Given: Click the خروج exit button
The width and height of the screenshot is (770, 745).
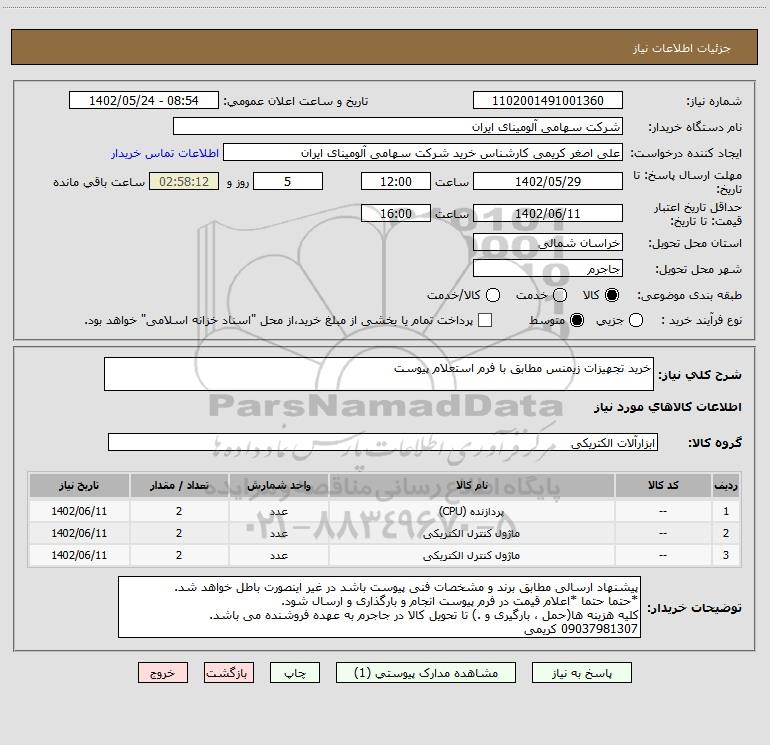Looking at the screenshot, I should [x=163, y=673].
